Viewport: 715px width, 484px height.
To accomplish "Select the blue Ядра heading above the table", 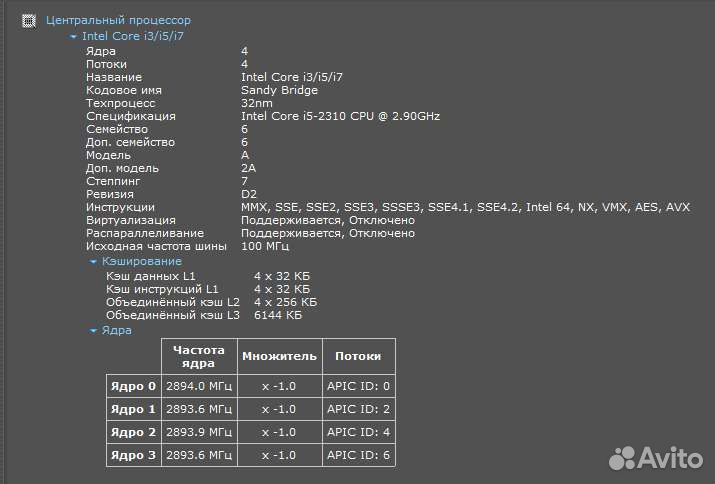I will [x=117, y=330].
